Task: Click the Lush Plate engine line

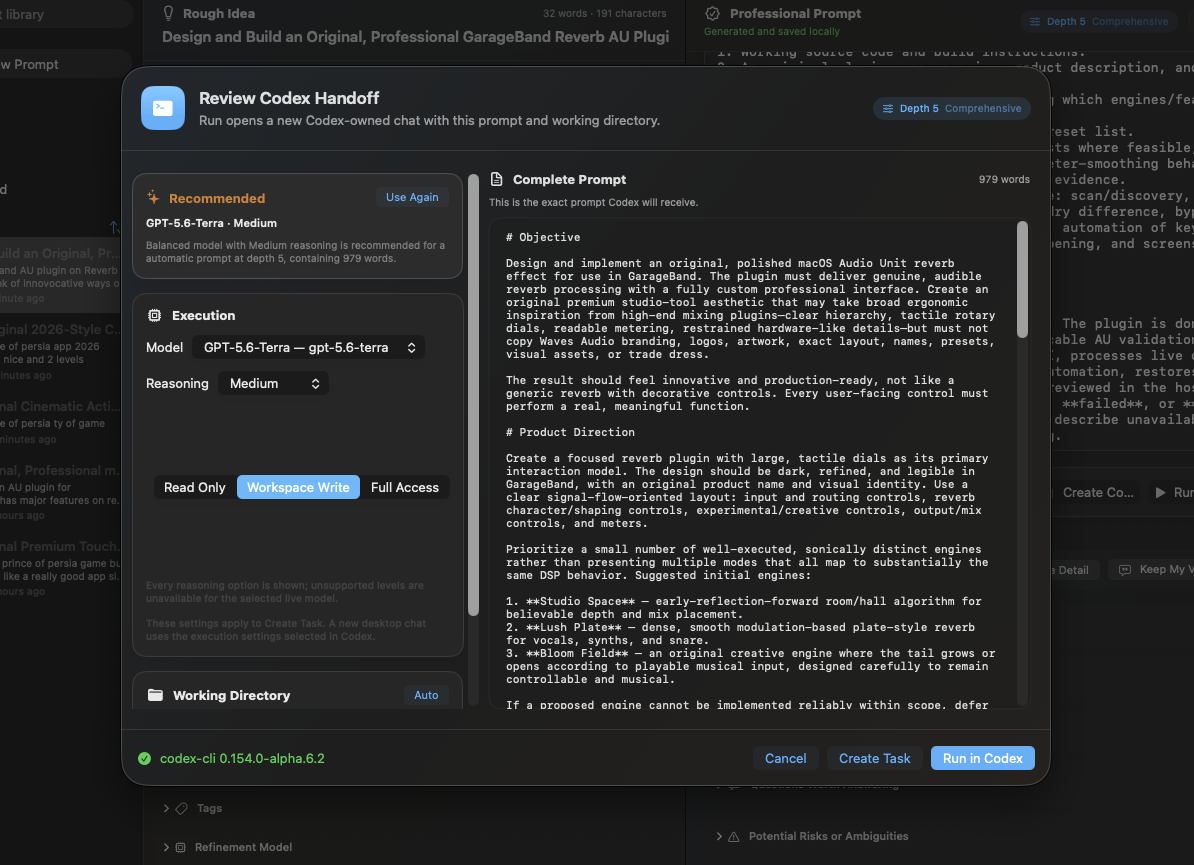Action: 740,634
